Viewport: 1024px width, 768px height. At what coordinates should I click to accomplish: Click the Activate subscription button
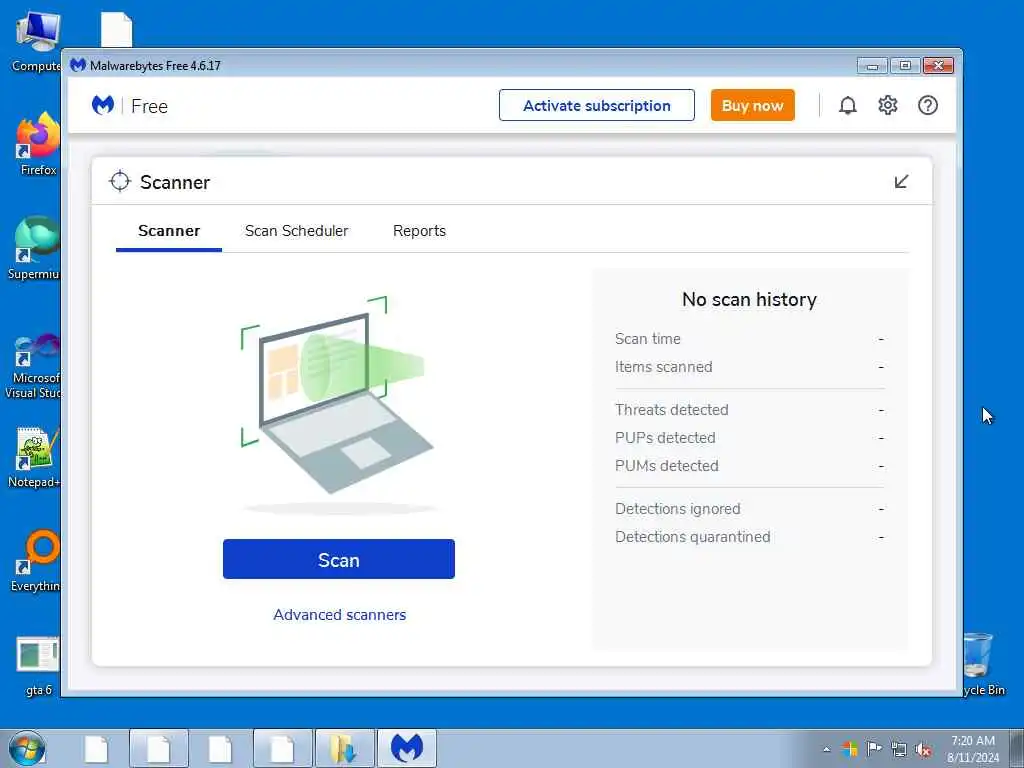(596, 105)
